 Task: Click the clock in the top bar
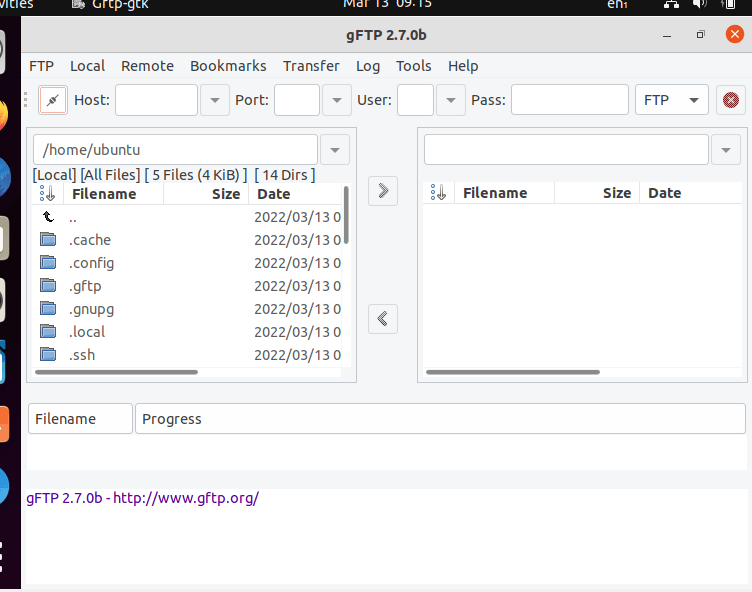tap(387, 4)
